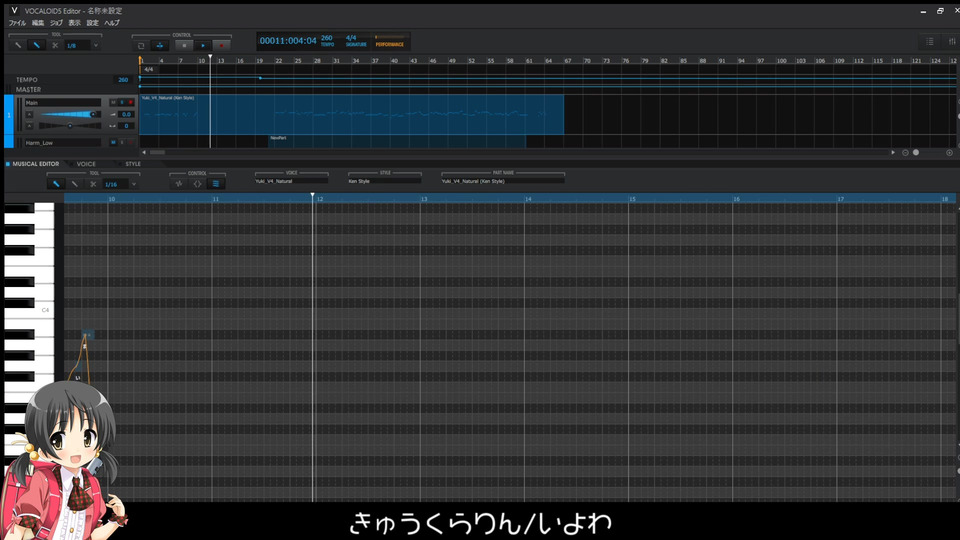Mute the Harm_Low track
The image size is (960, 540).
(x=113, y=143)
